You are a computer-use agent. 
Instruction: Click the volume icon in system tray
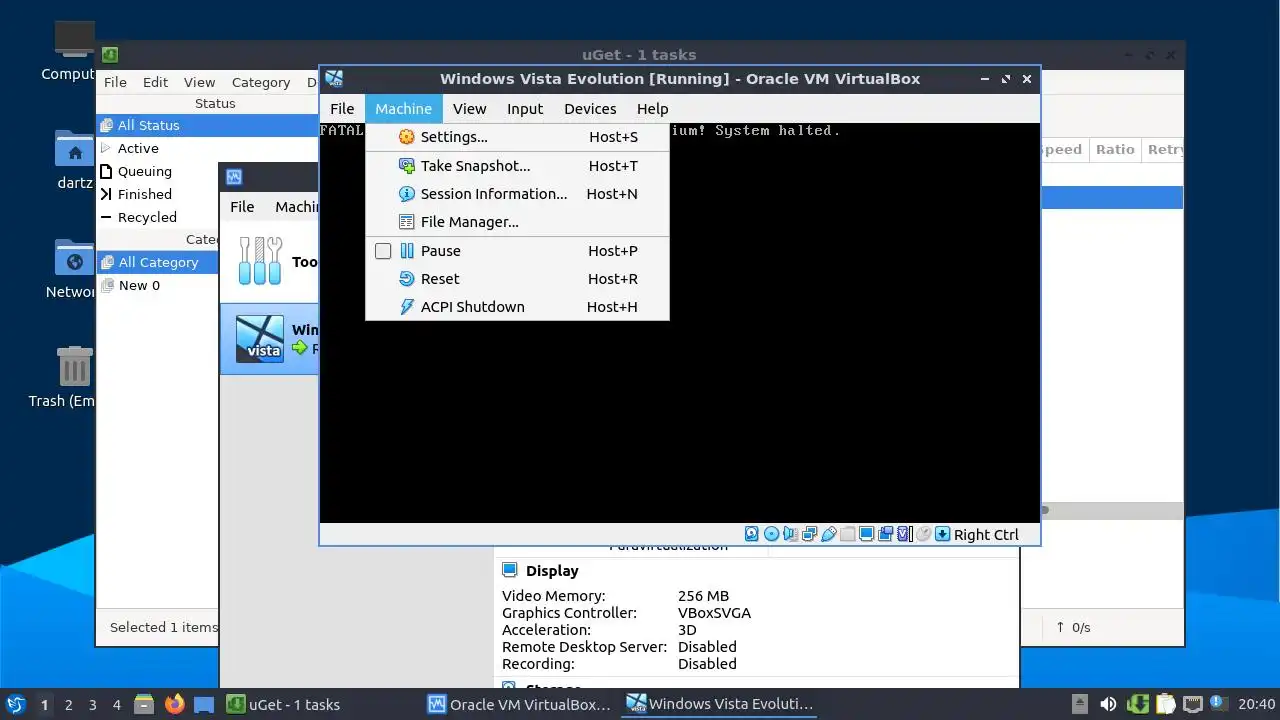(x=1108, y=704)
